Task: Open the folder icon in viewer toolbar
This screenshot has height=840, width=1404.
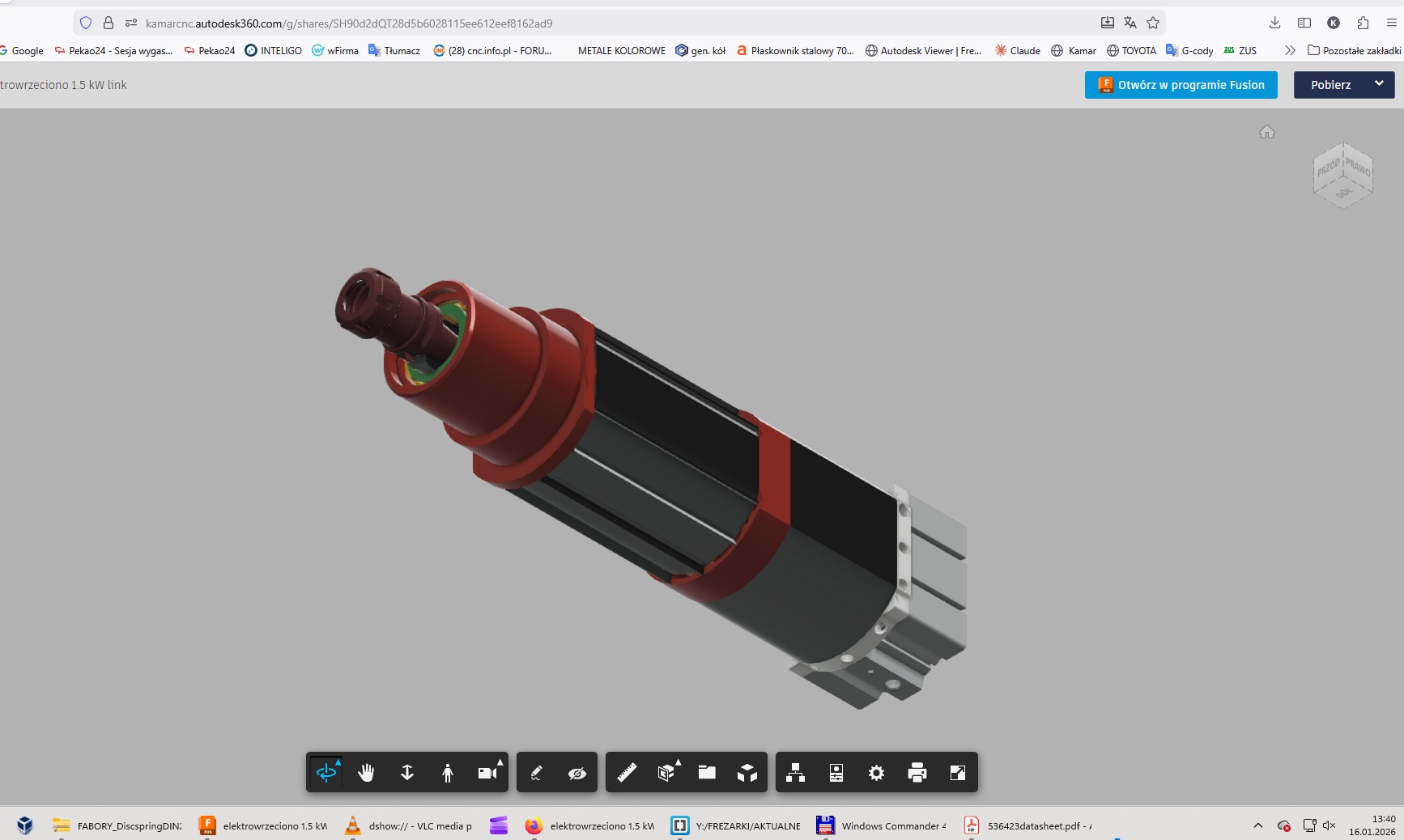Action: (x=707, y=773)
